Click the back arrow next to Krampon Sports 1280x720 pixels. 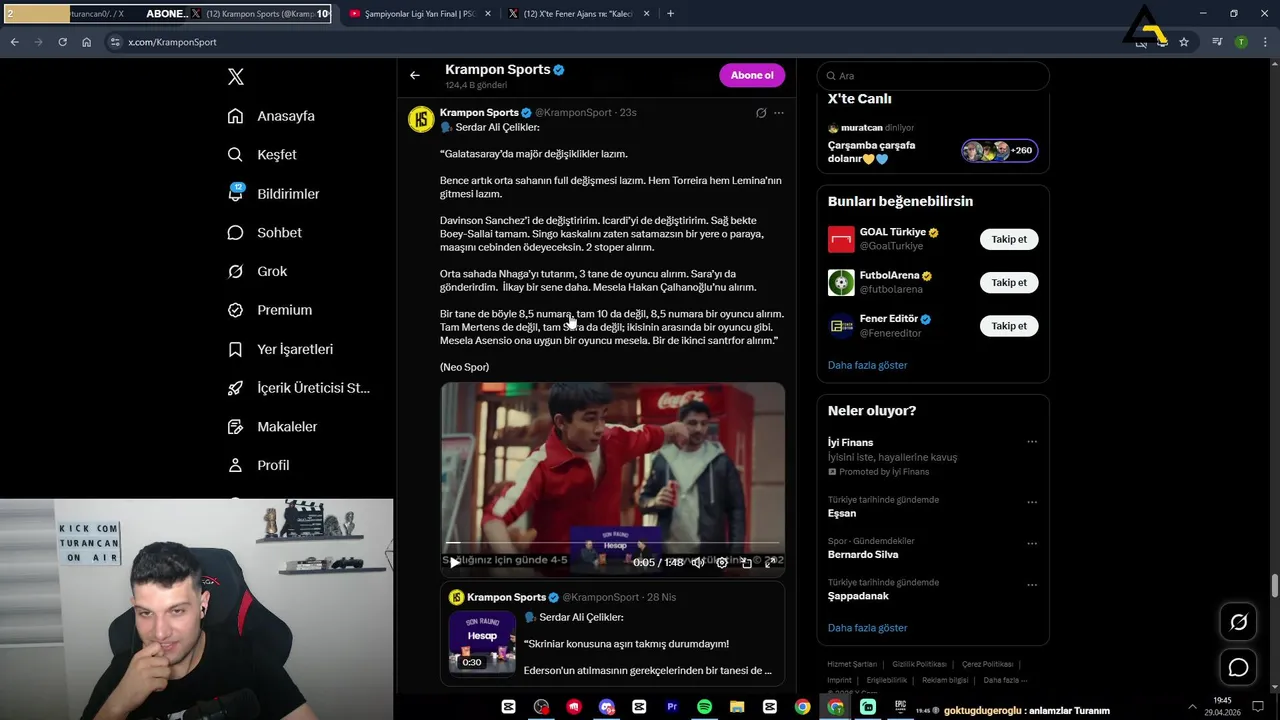point(415,75)
